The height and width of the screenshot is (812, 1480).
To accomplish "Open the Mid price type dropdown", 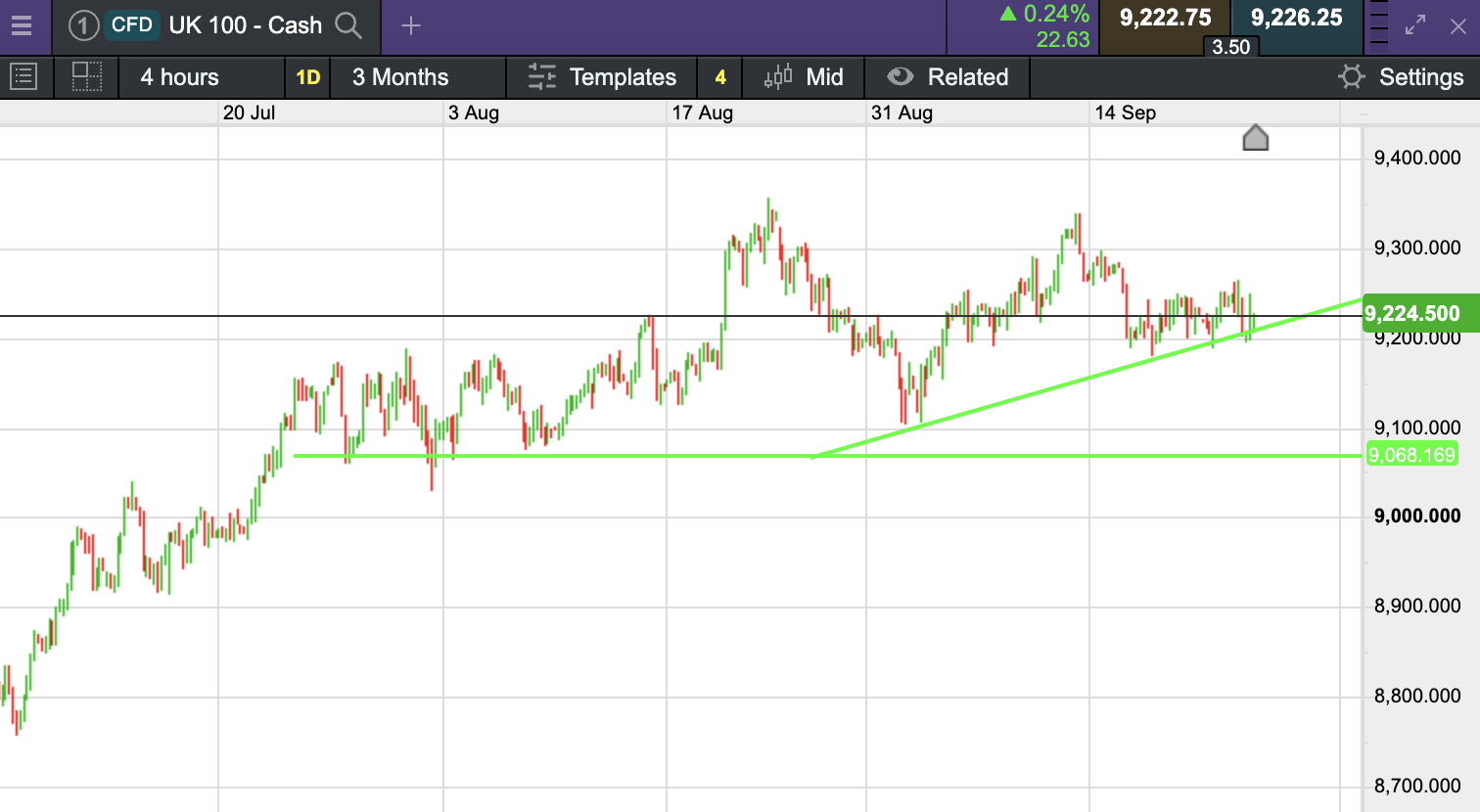I will [804, 77].
